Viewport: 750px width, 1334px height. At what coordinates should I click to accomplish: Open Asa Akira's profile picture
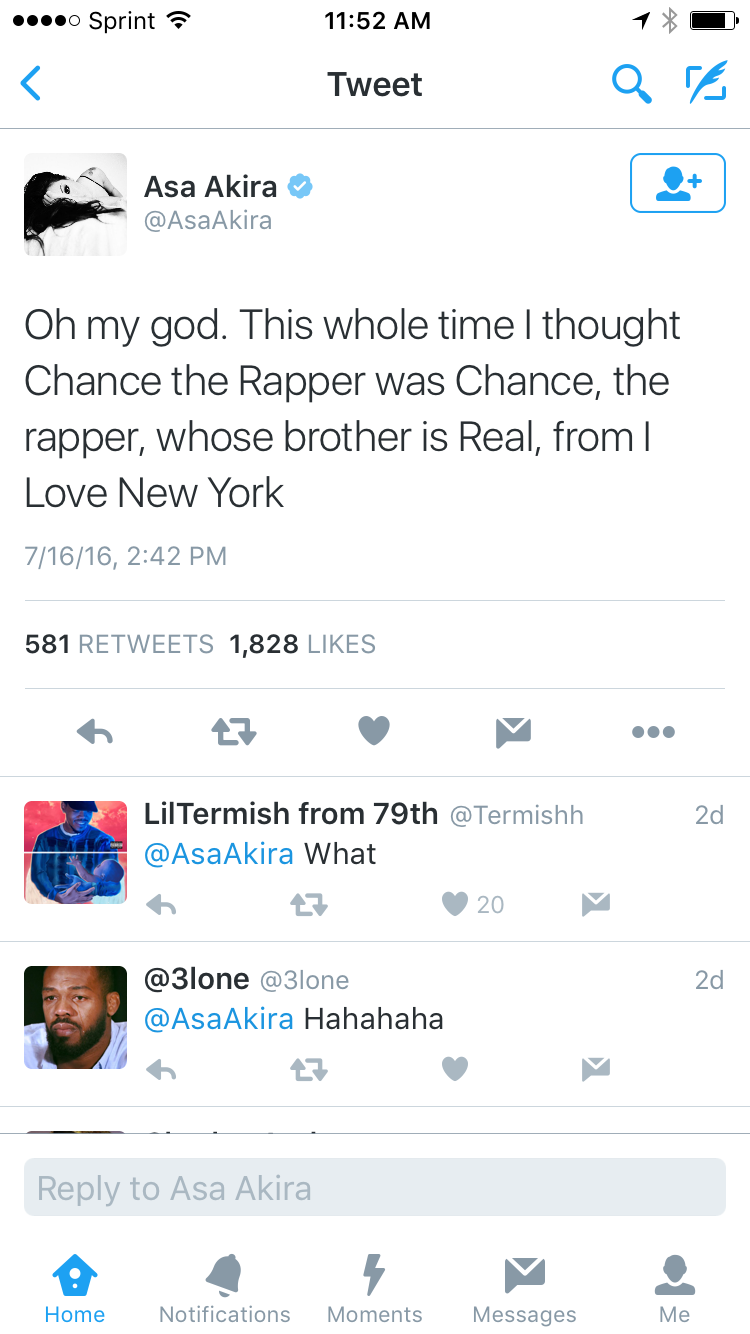(76, 204)
